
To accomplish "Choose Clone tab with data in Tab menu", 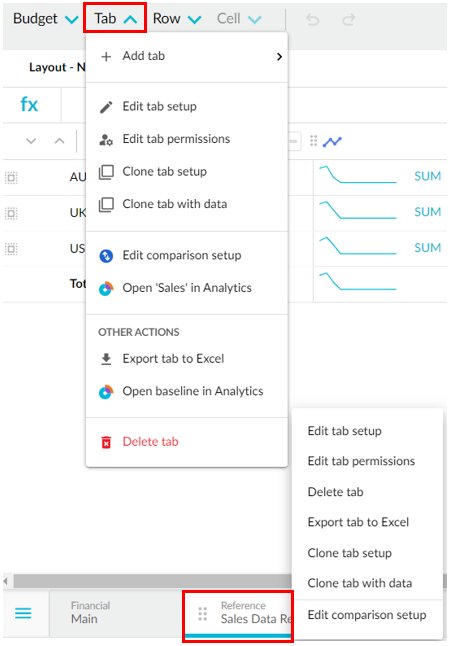I will 175,204.
